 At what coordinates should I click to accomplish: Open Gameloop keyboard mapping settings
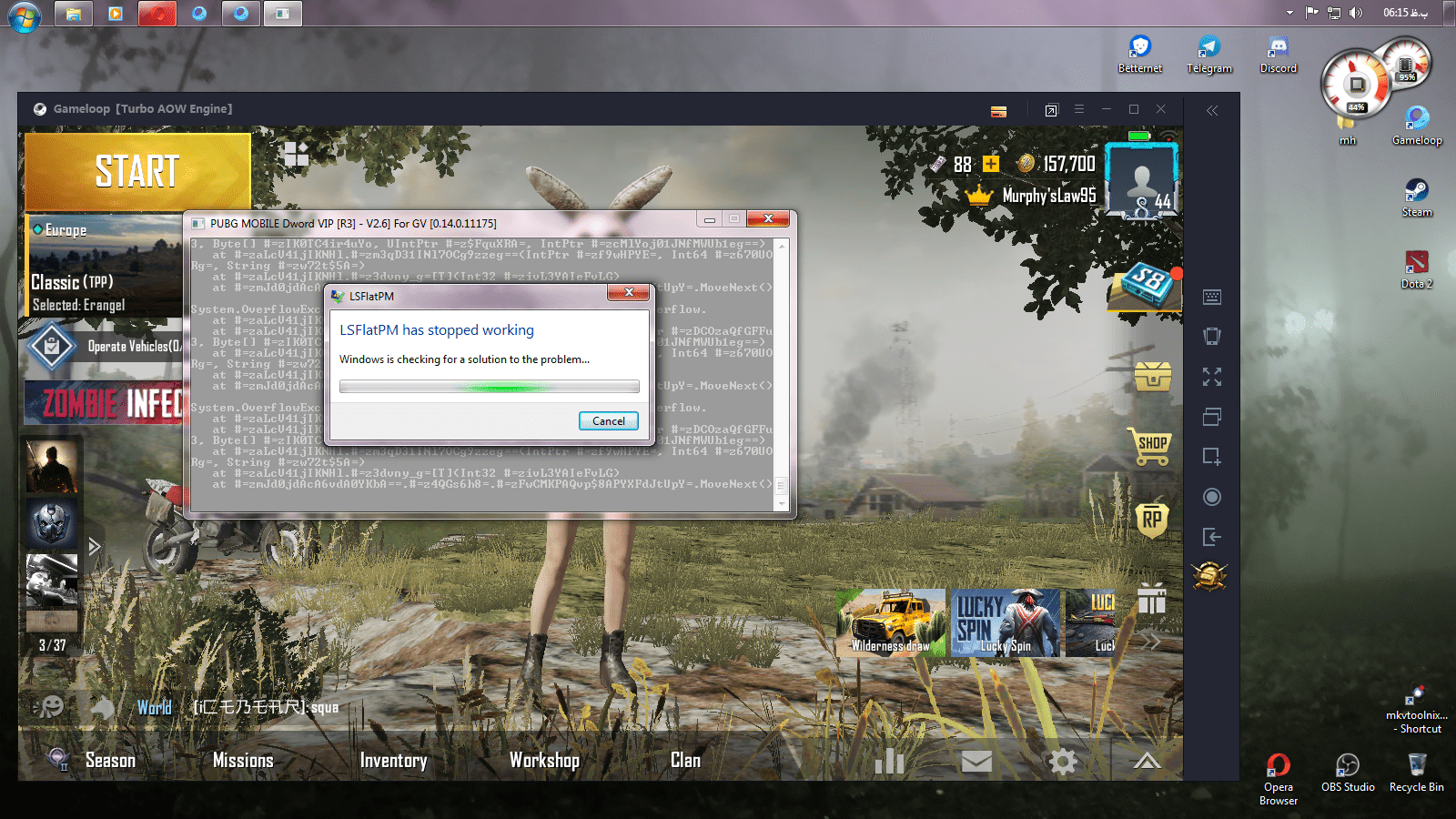click(1211, 297)
